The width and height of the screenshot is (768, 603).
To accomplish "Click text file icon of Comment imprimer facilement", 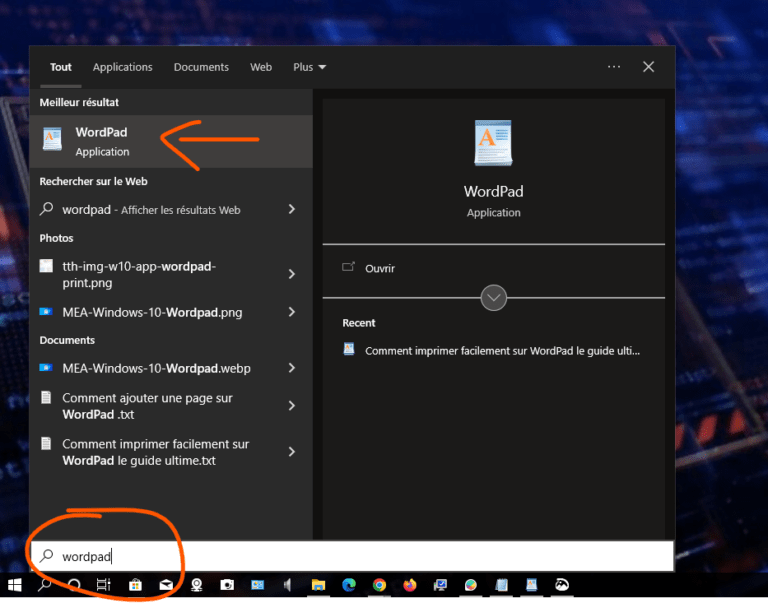I will click(46, 443).
